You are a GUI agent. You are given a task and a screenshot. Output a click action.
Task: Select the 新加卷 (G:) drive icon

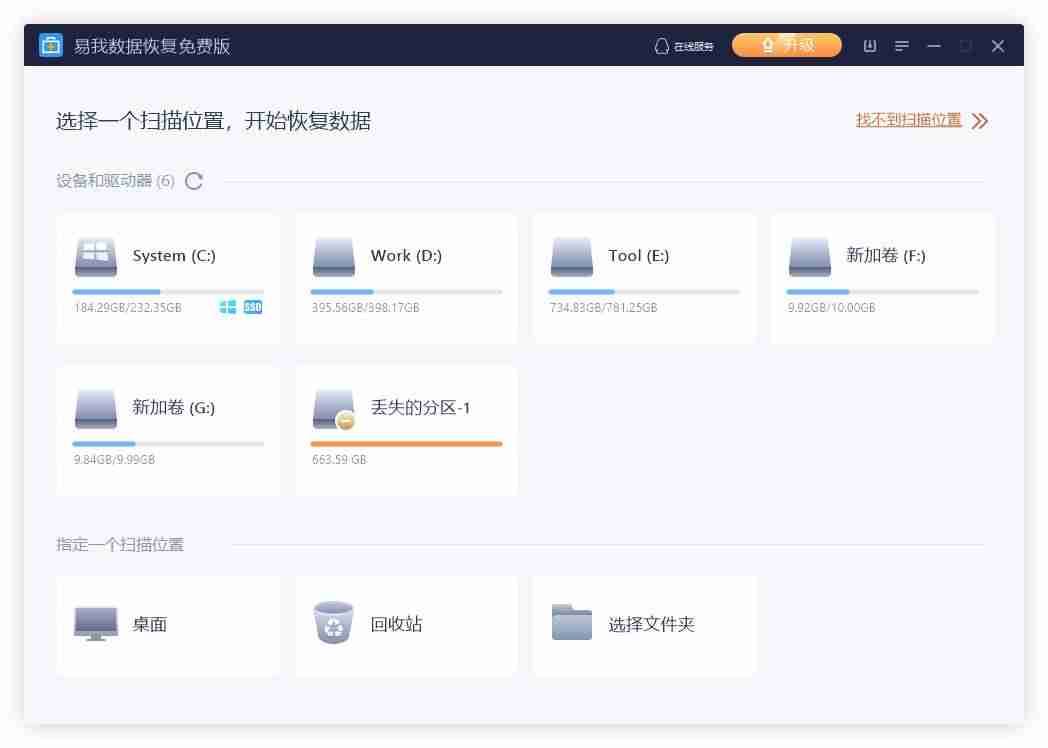coord(96,409)
